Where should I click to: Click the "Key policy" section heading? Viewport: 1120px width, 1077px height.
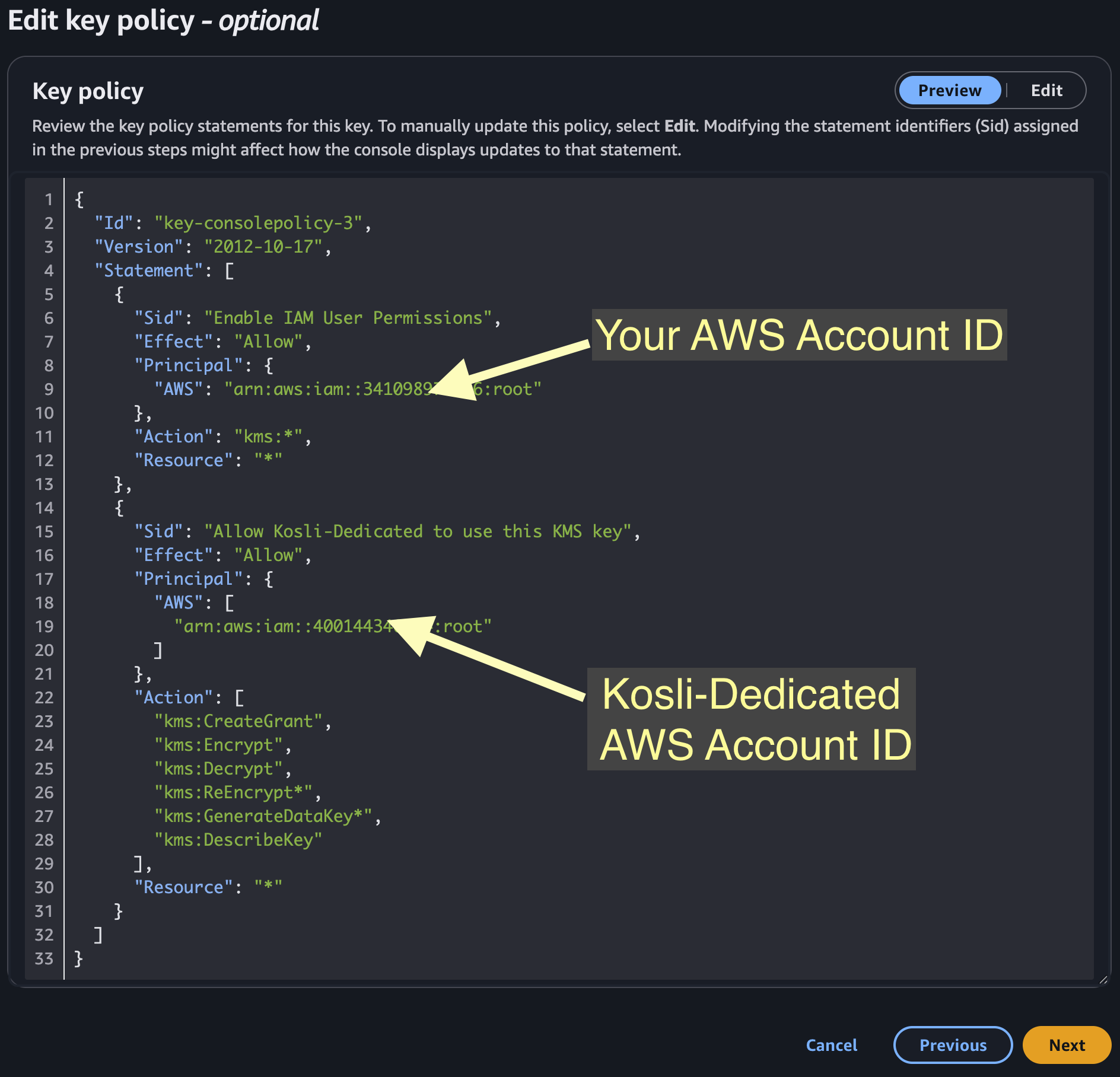88,91
